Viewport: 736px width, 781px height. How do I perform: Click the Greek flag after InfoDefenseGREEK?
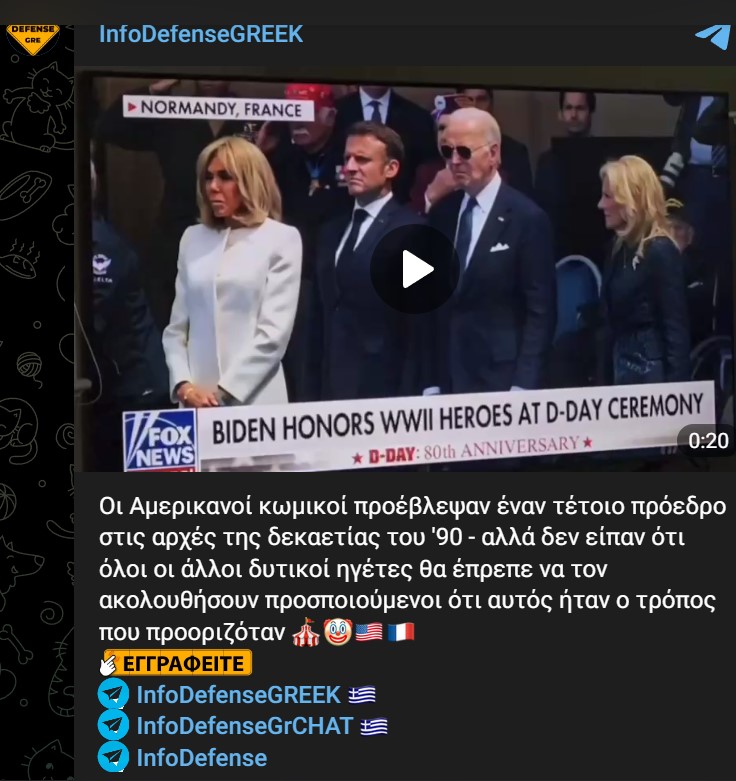[x=362, y=694]
